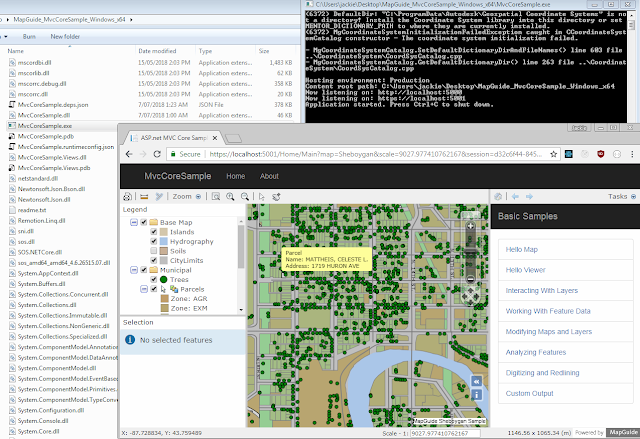
Task: Click the Zone: AGR color swatch
Action: click(164, 299)
